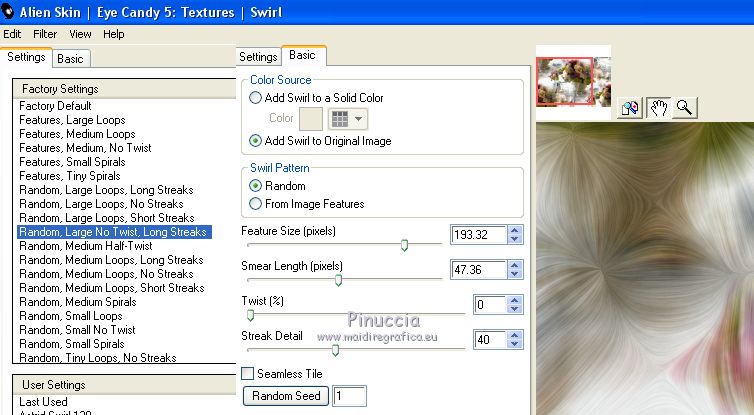The height and width of the screenshot is (415, 754).
Task: Select Random, Small No Twist preset
Action: click(x=77, y=329)
